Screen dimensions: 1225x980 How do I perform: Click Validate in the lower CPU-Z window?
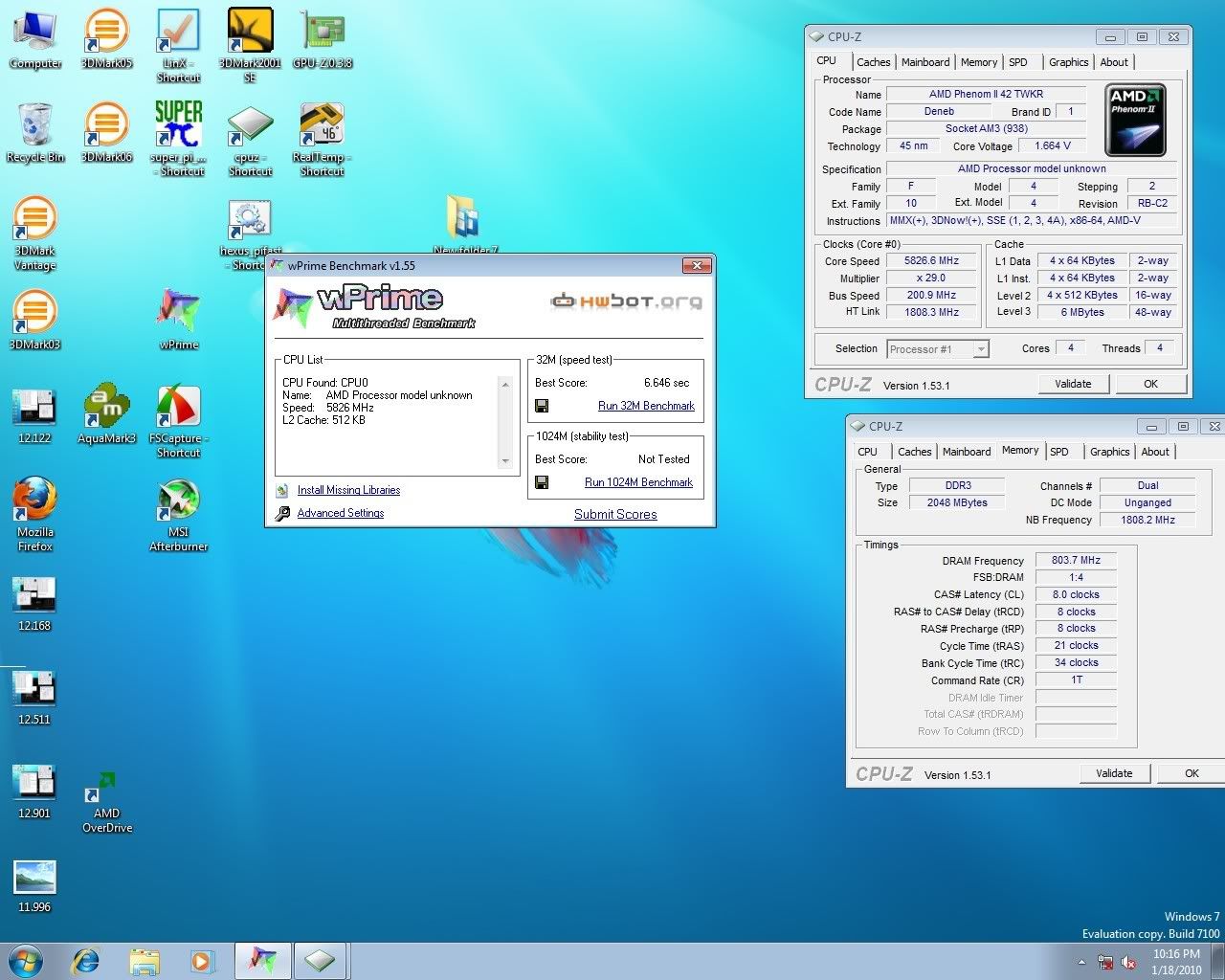coord(1114,773)
